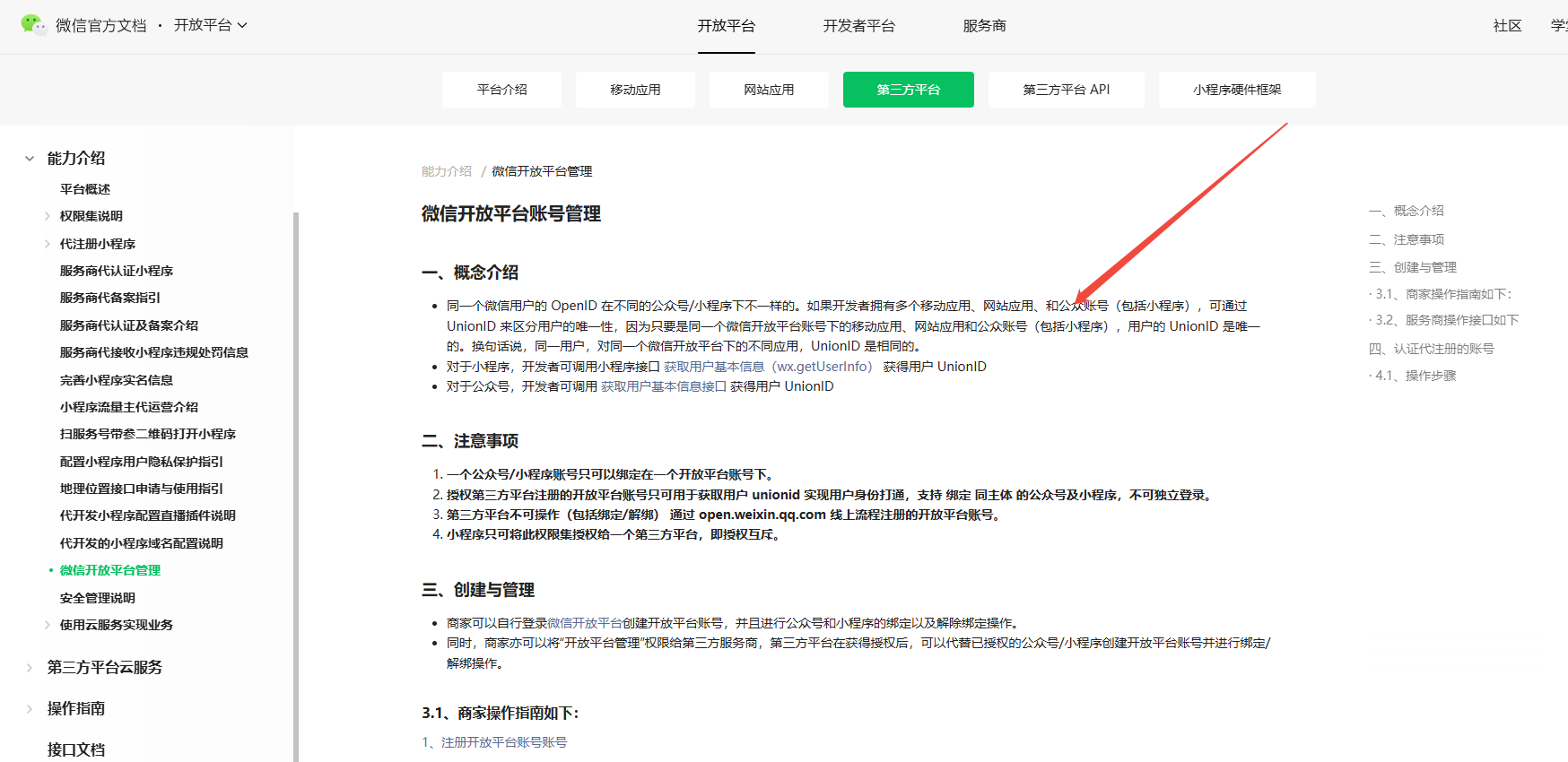Image resolution: width=1568 pixels, height=762 pixels.
Task: Open 安全管理说明 in the sidebar
Action: pyautogui.click(x=98, y=598)
